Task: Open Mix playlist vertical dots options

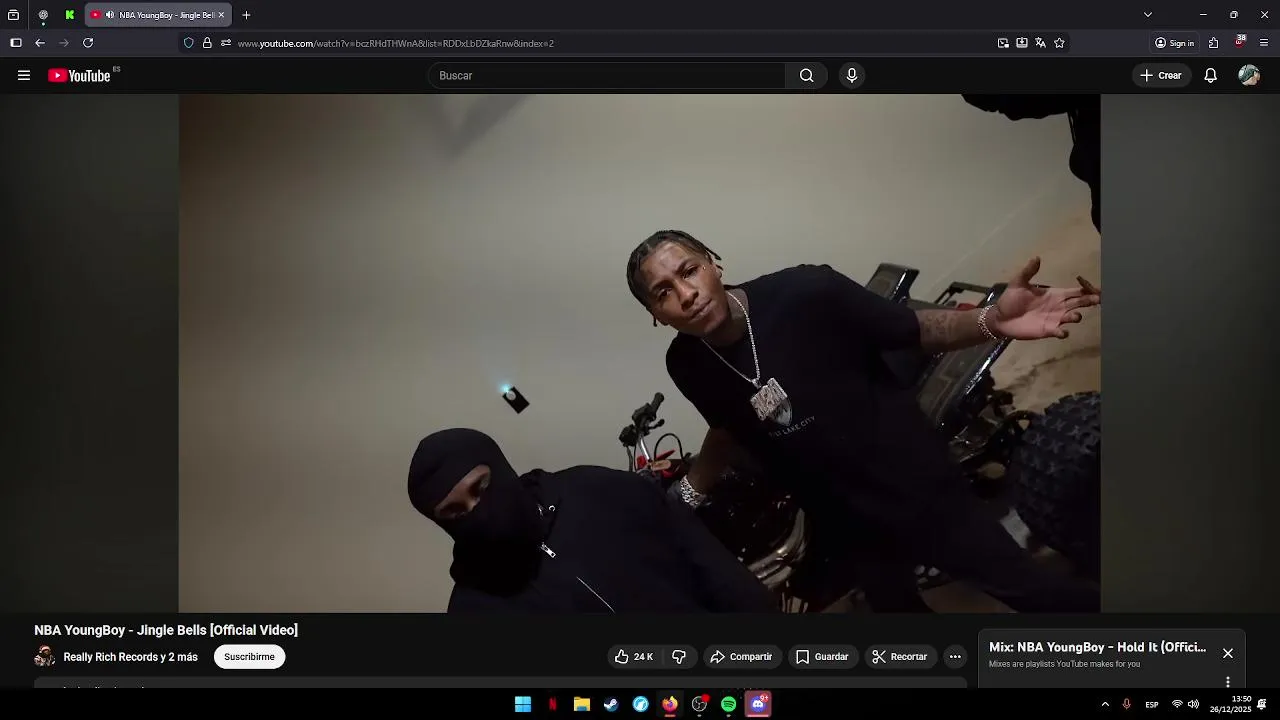Action: pyautogui.click(x=1228, y=682)
